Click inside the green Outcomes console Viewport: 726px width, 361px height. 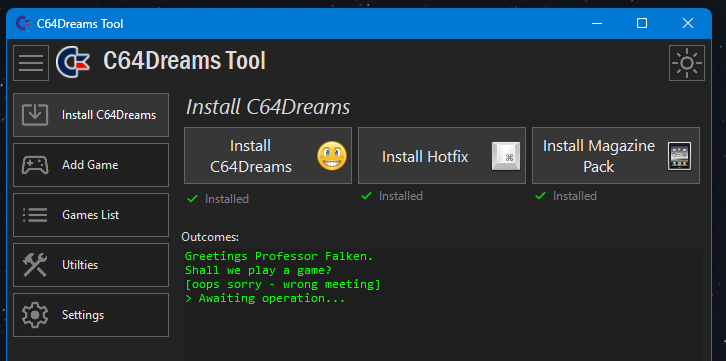[x=443, y=305]
